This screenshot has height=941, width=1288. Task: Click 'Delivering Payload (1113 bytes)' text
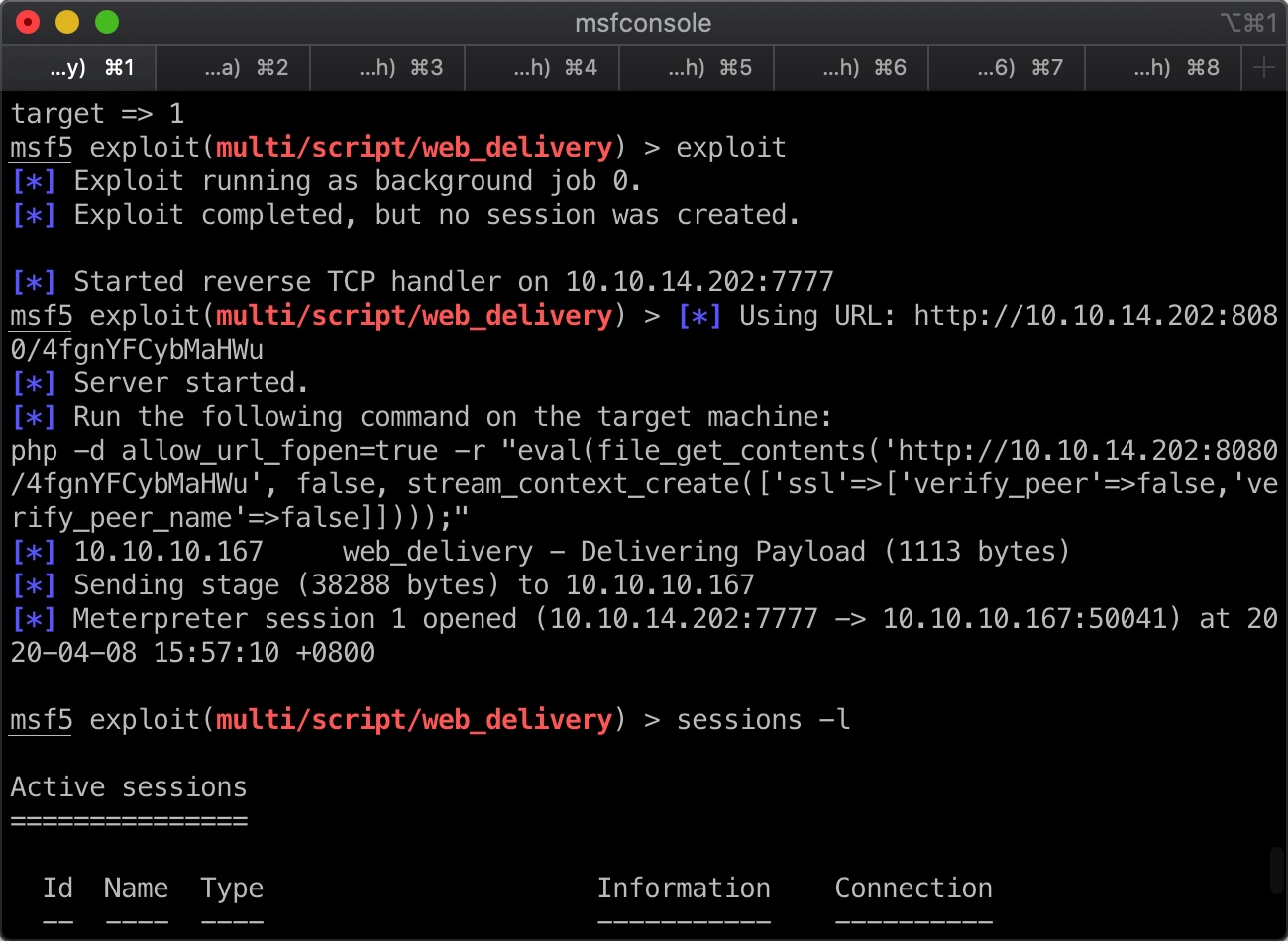tap(825, 552)
